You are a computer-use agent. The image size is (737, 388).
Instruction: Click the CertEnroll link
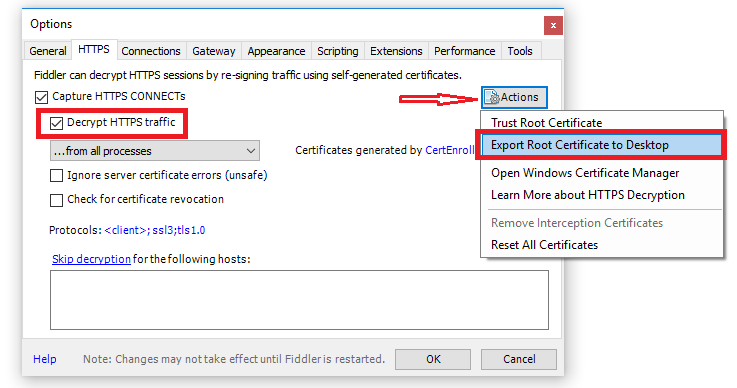[x=449, y=150]
